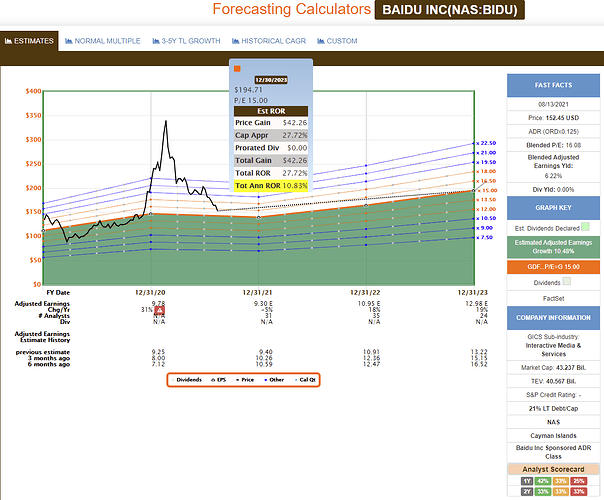Click the 2Y scorecard badge
The width and height of the screenshot is (604, 500).
526,492
